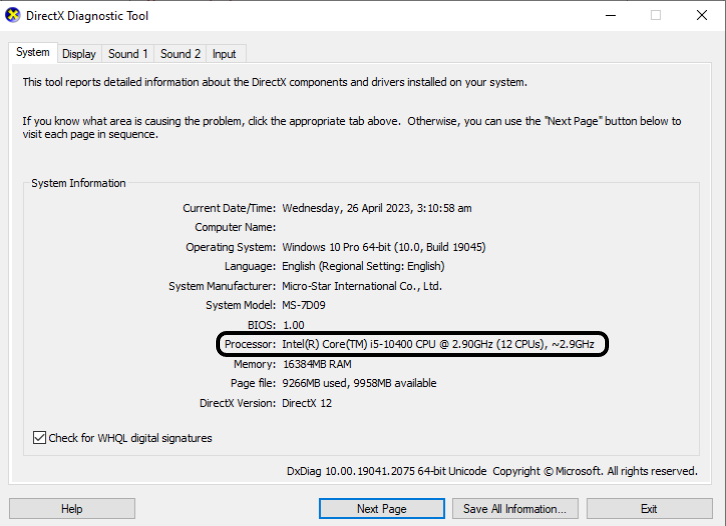Toggle Check for WHQL digital signatures checkbox
This screenshot has height=526, width=726.
coord(40,438)
